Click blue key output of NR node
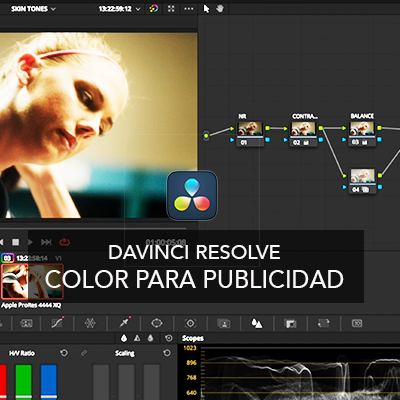 [x=268, y=140]
